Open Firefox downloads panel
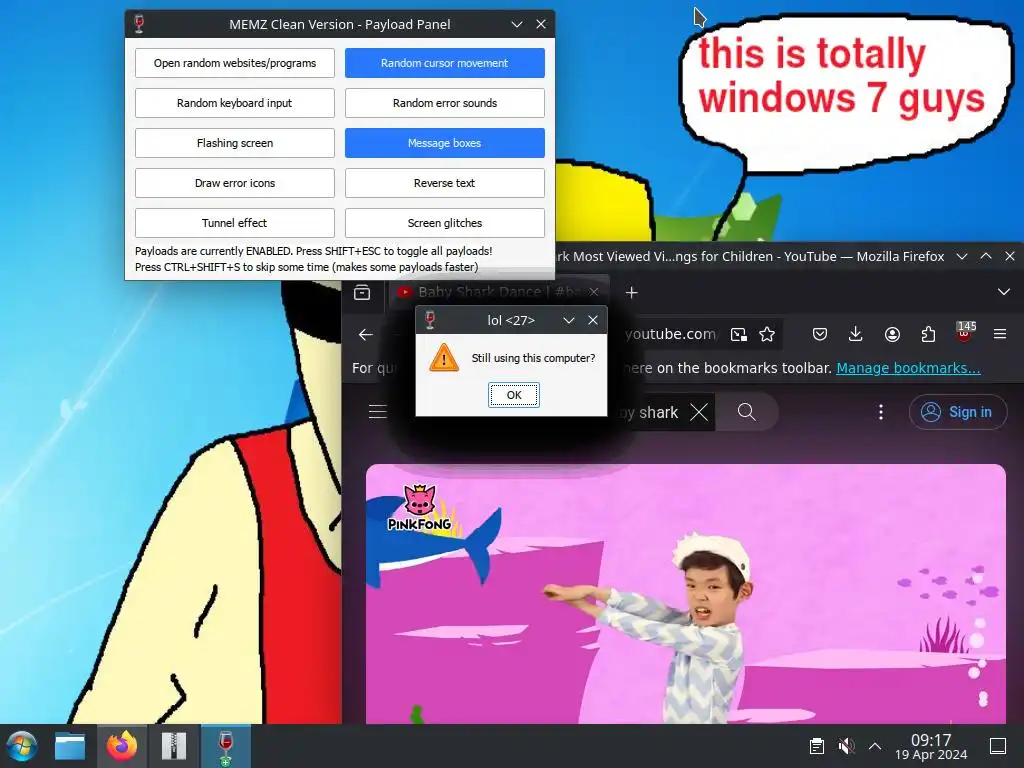1024x768 pixels. tap(856, 334)
